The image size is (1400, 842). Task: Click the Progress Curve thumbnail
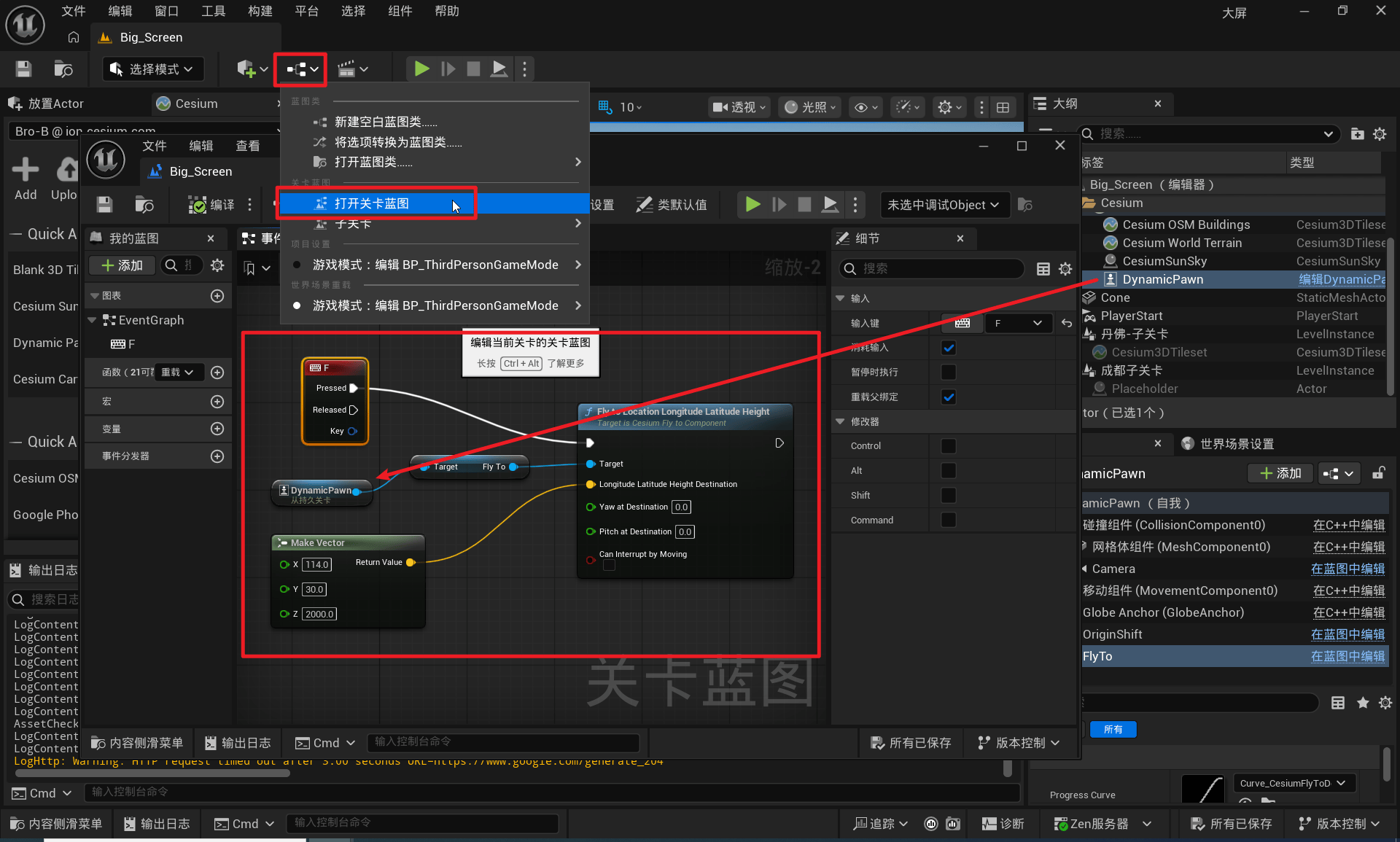tap(1202, 790)
